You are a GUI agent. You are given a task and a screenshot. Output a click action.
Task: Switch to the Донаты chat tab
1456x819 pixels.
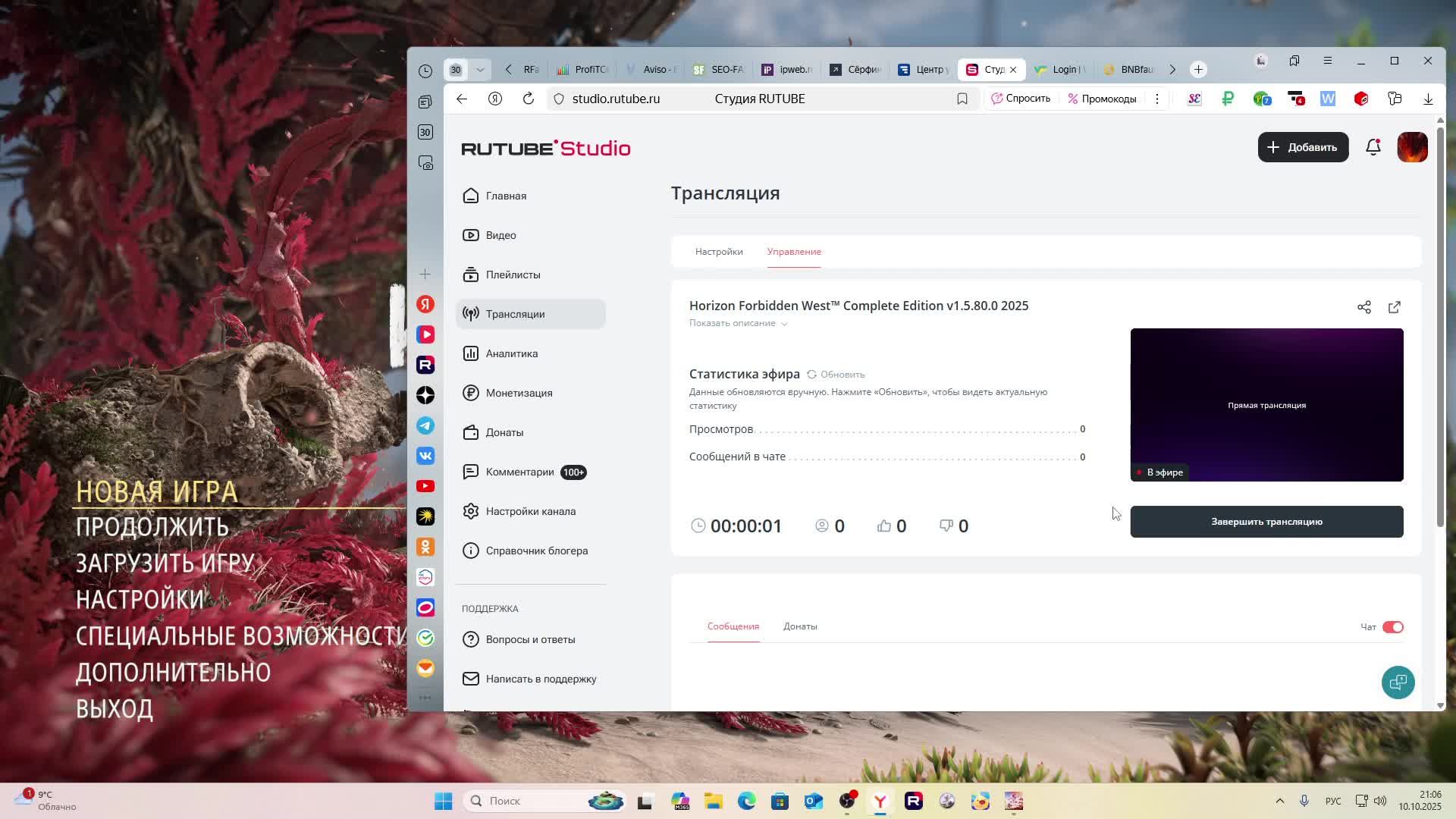point(799,626)
